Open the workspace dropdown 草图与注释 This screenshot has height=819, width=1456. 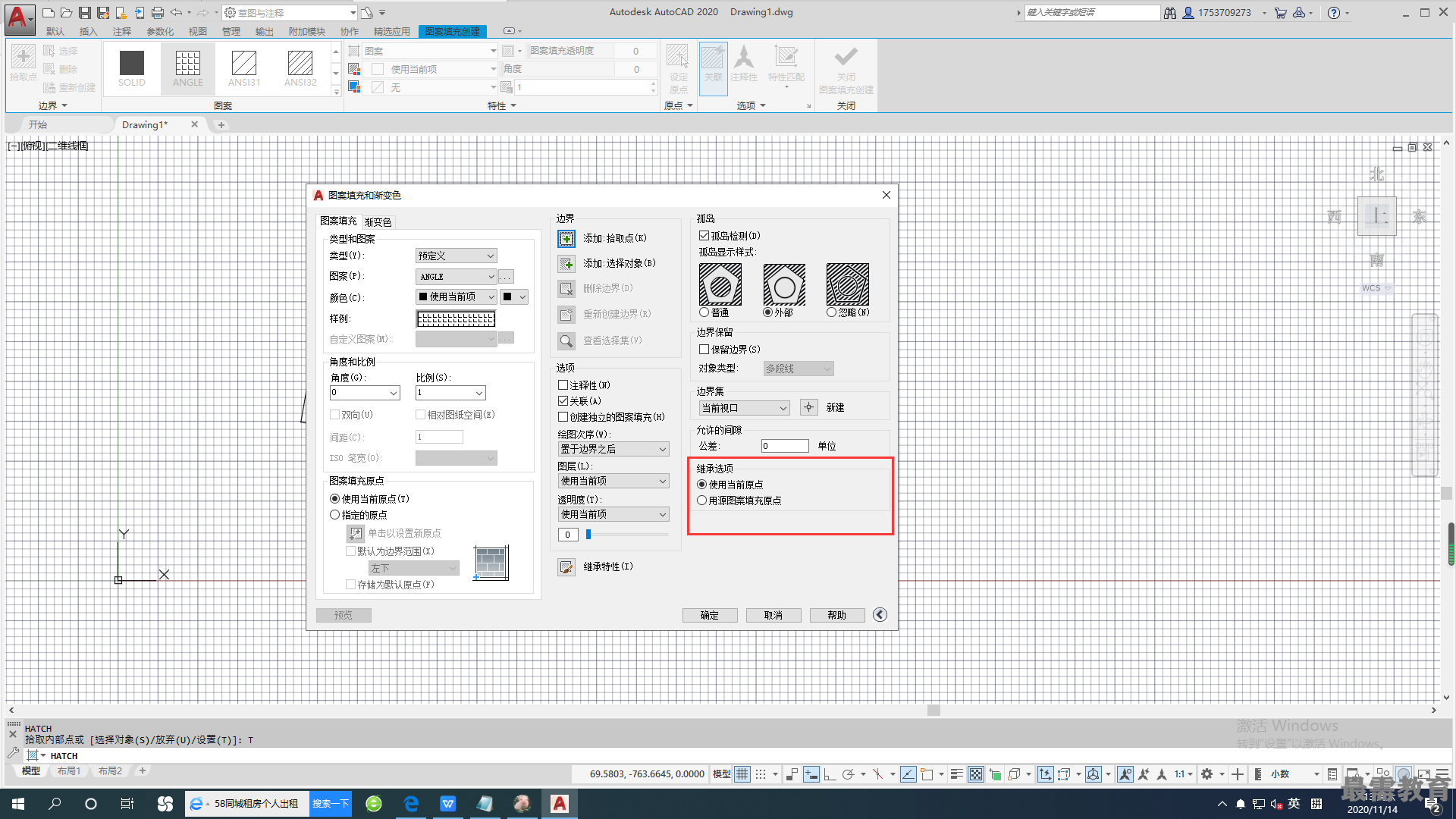point(290,13)
